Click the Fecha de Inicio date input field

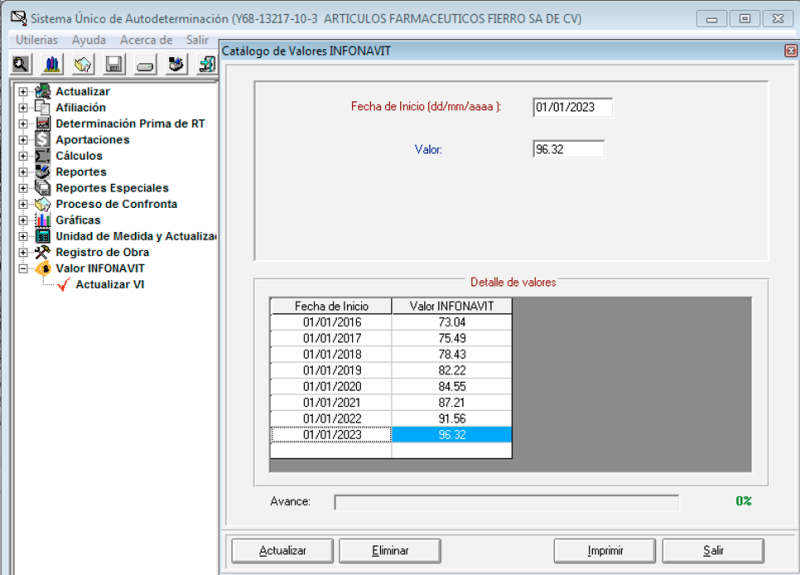572,107
